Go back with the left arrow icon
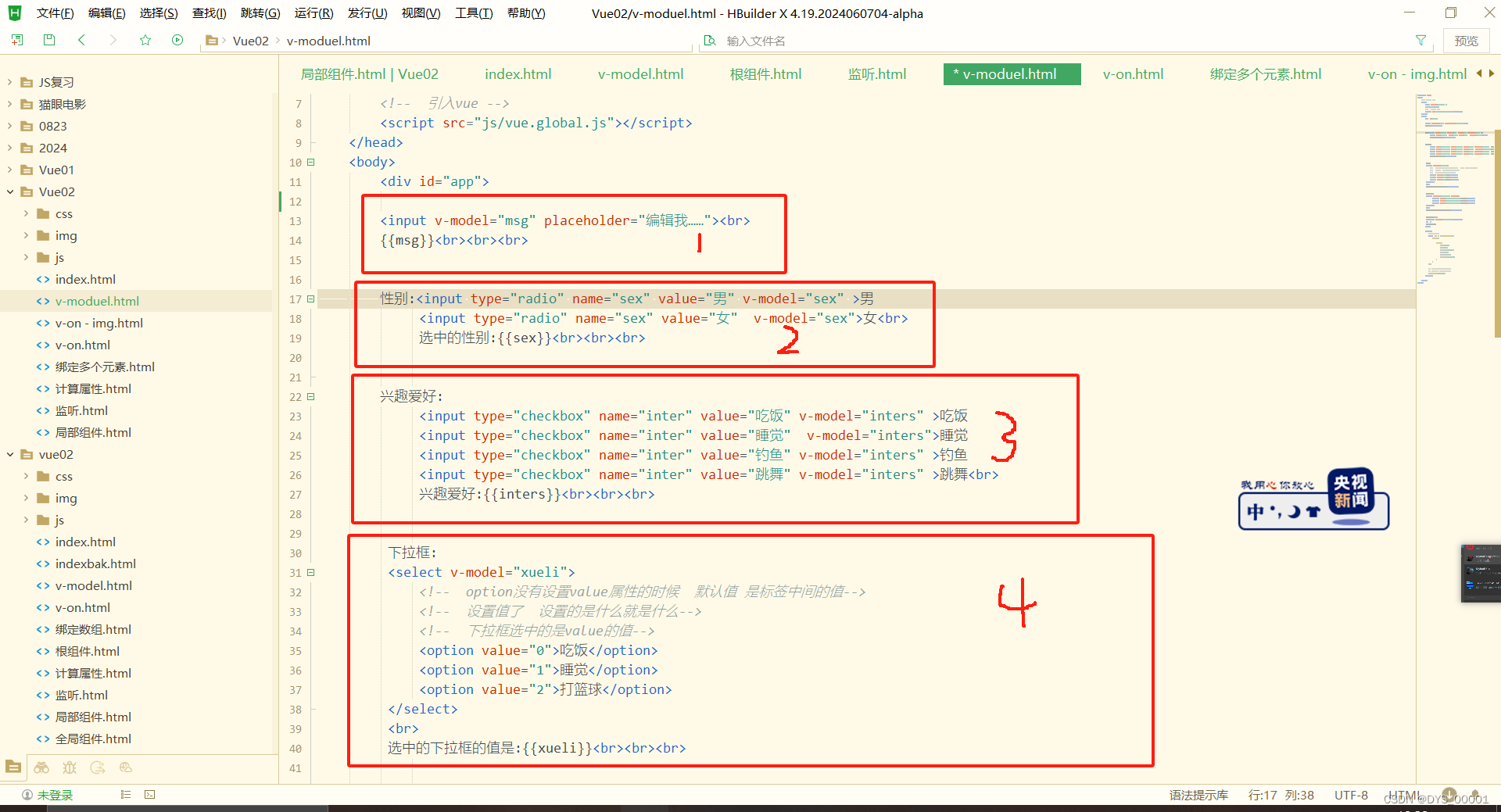Screen dimensions: 1501x812 81,40
